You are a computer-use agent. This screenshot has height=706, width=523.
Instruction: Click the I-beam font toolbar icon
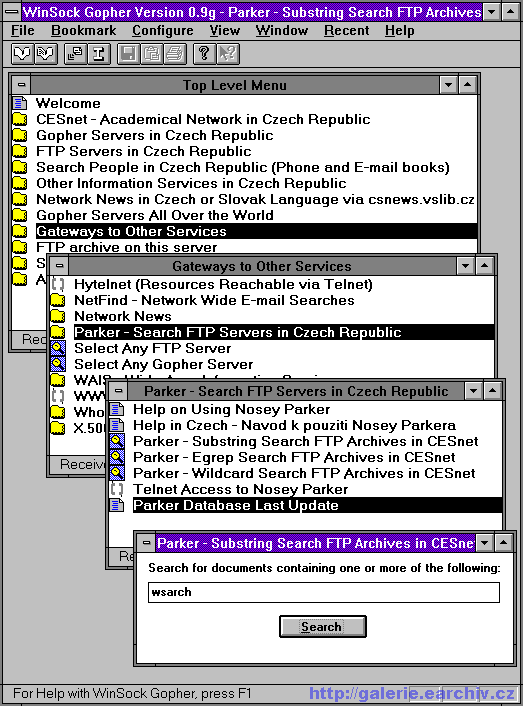coord(99,54)
